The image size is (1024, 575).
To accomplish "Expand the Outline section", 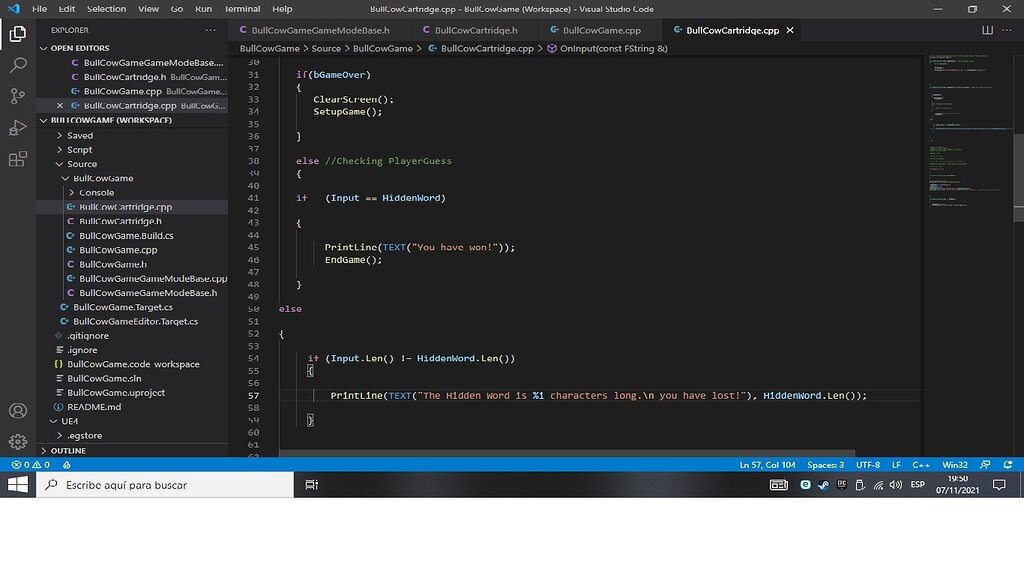I will click(68, 451).
